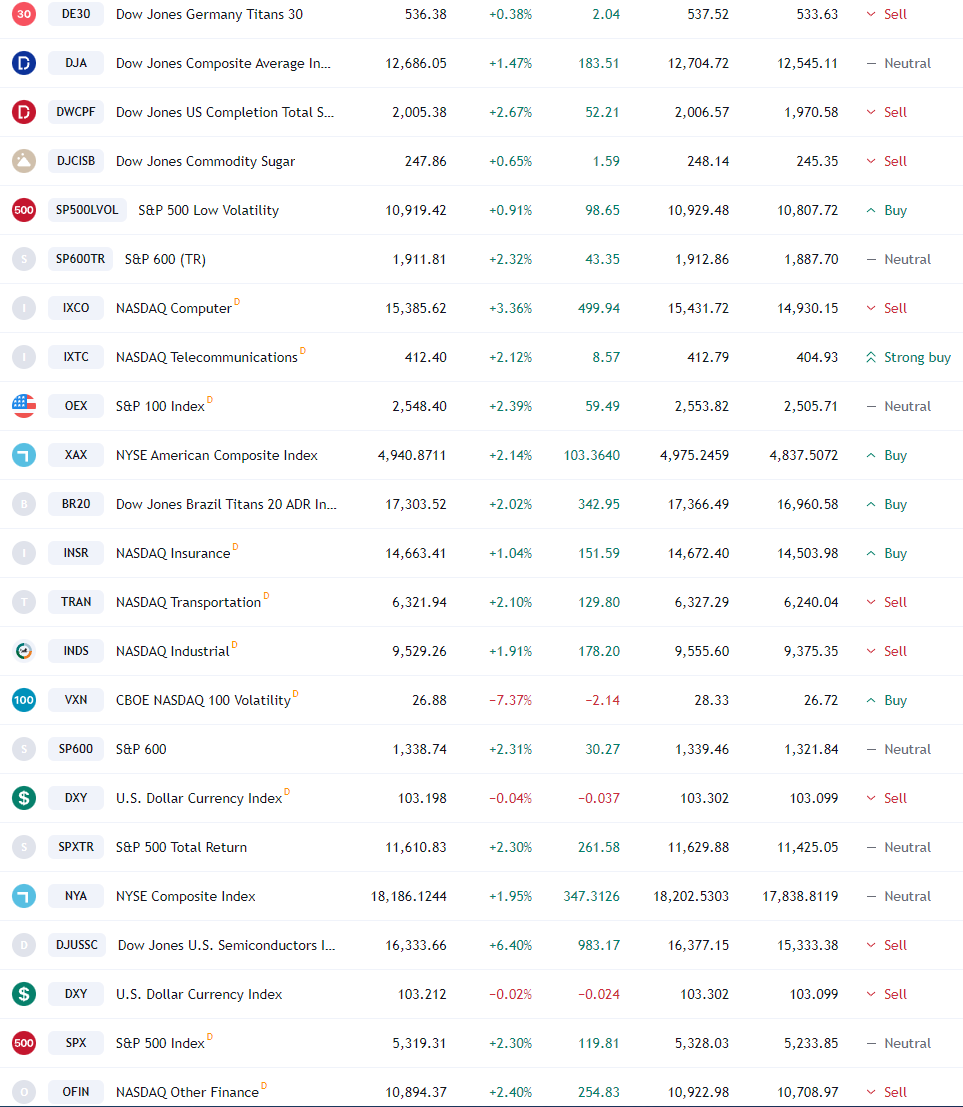Open the DJUSSC ticker badge
This screenshot has height=1107, width=963.
click(77, 945)
